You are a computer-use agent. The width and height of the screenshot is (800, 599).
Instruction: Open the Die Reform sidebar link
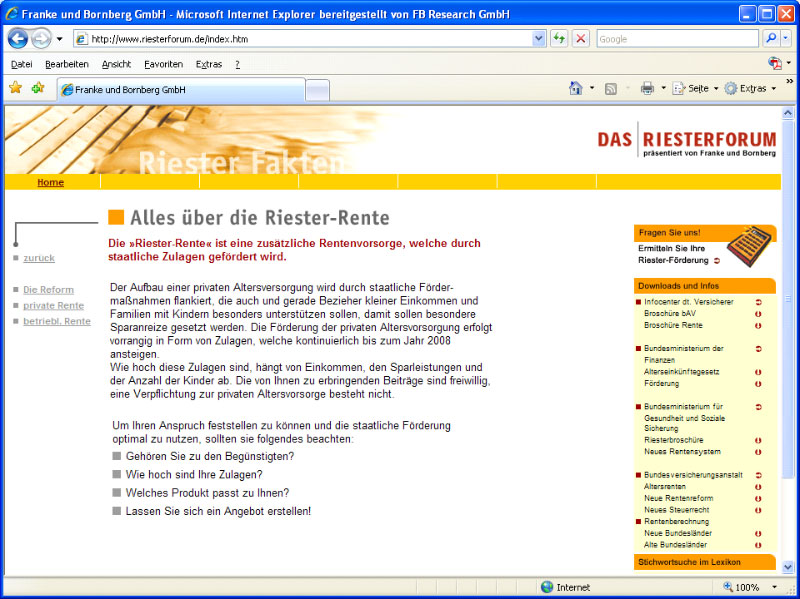(x=48, y=290)
